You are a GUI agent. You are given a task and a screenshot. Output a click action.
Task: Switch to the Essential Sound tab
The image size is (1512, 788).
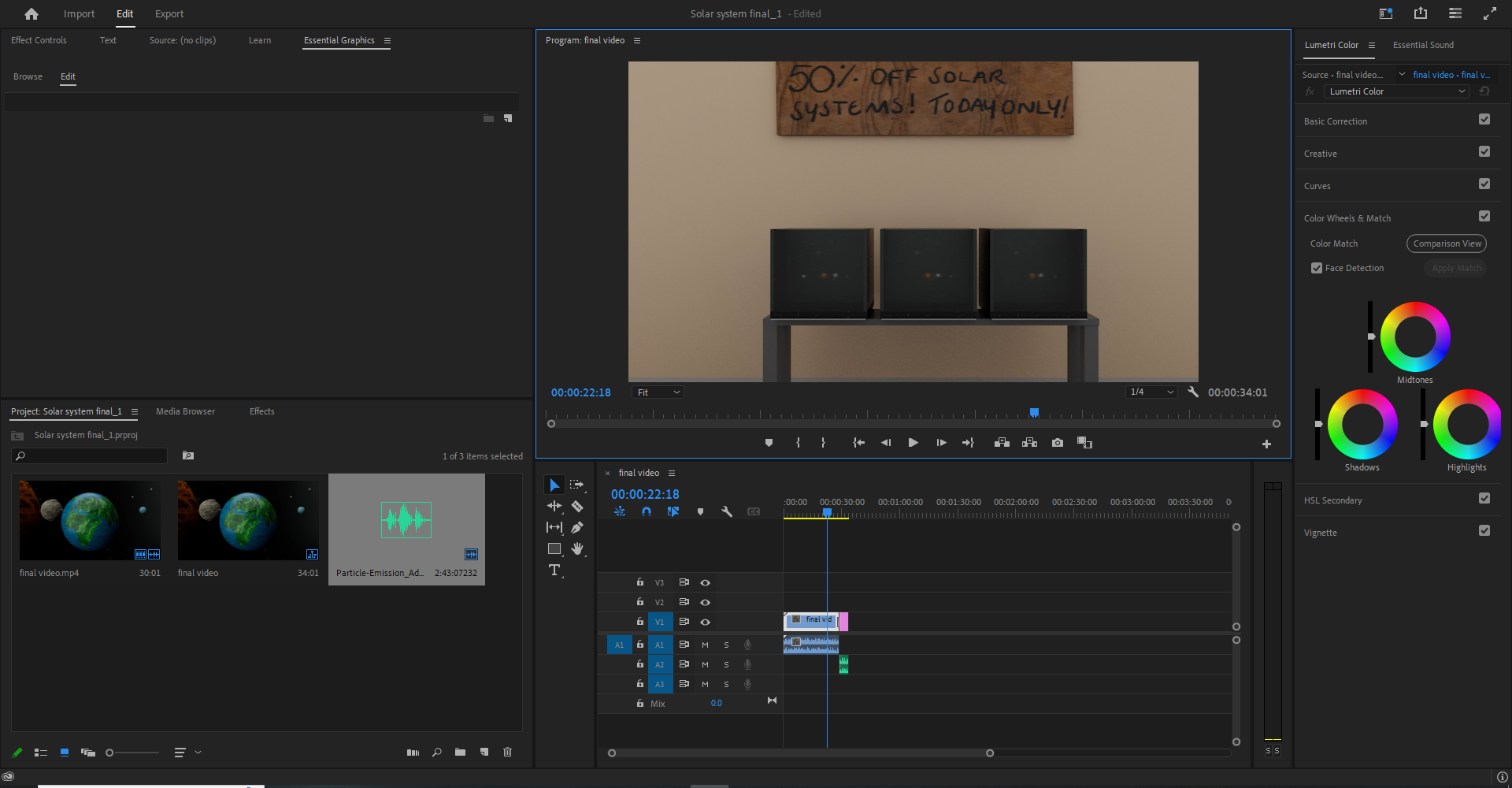[1423, 45]
